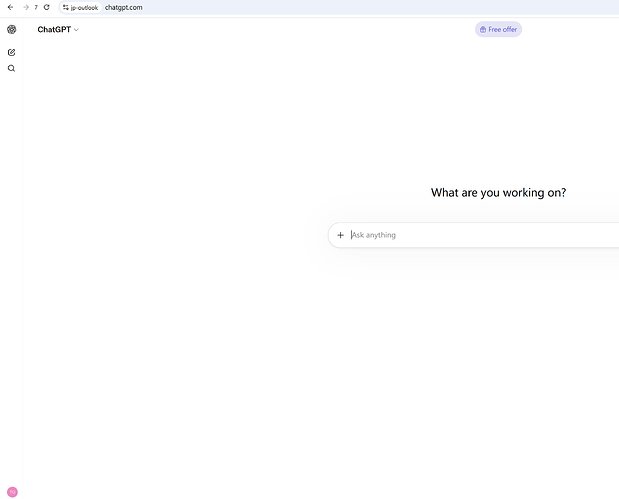Click the chatgpt.com address bar
Viewport: 619px width, 499px height.
(123, 8)
